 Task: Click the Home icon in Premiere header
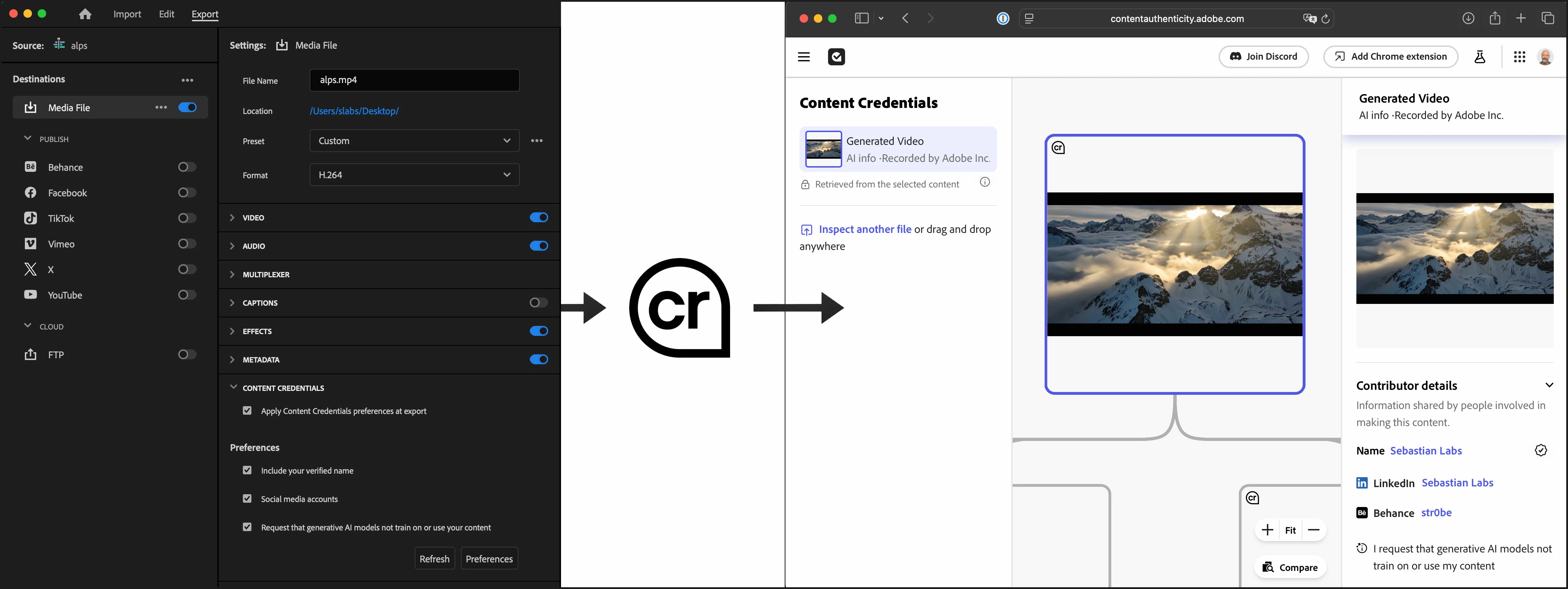click(85, 14)
